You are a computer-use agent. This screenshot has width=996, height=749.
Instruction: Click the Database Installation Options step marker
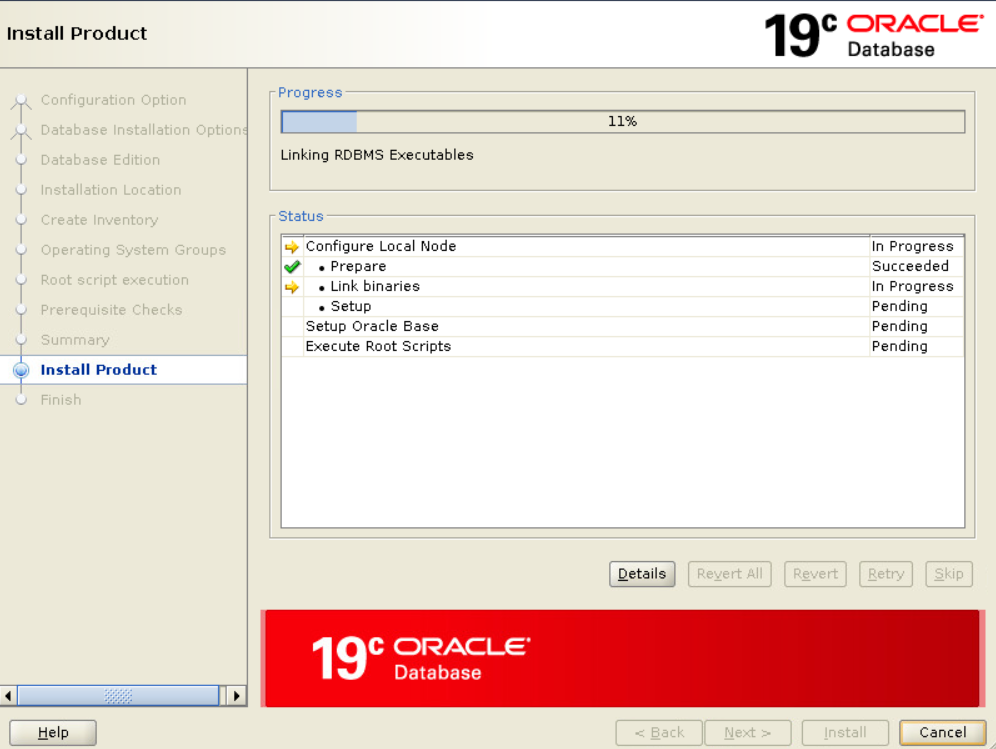click(x=21, y=130)
